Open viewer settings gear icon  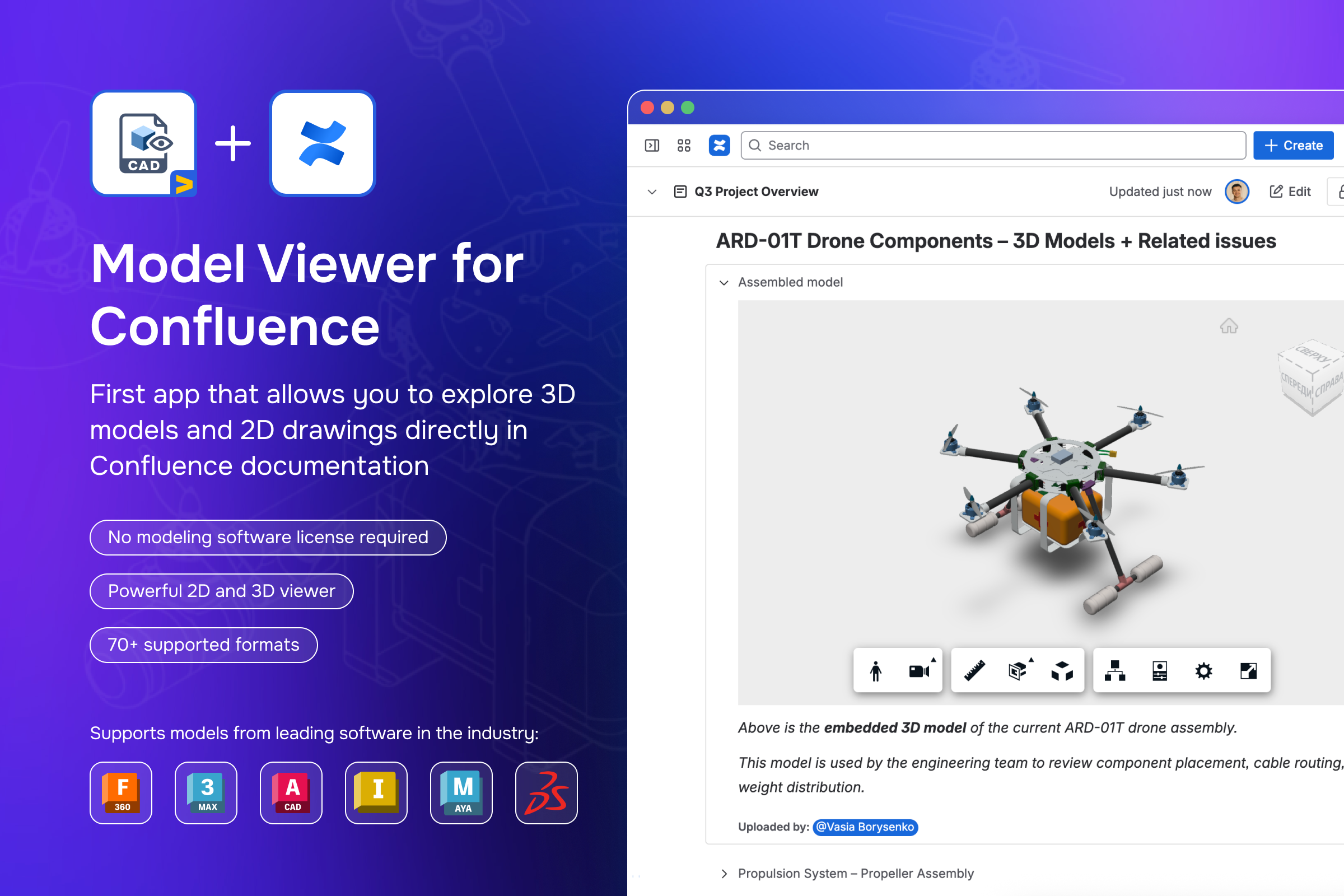click(x=1203, y=671)
